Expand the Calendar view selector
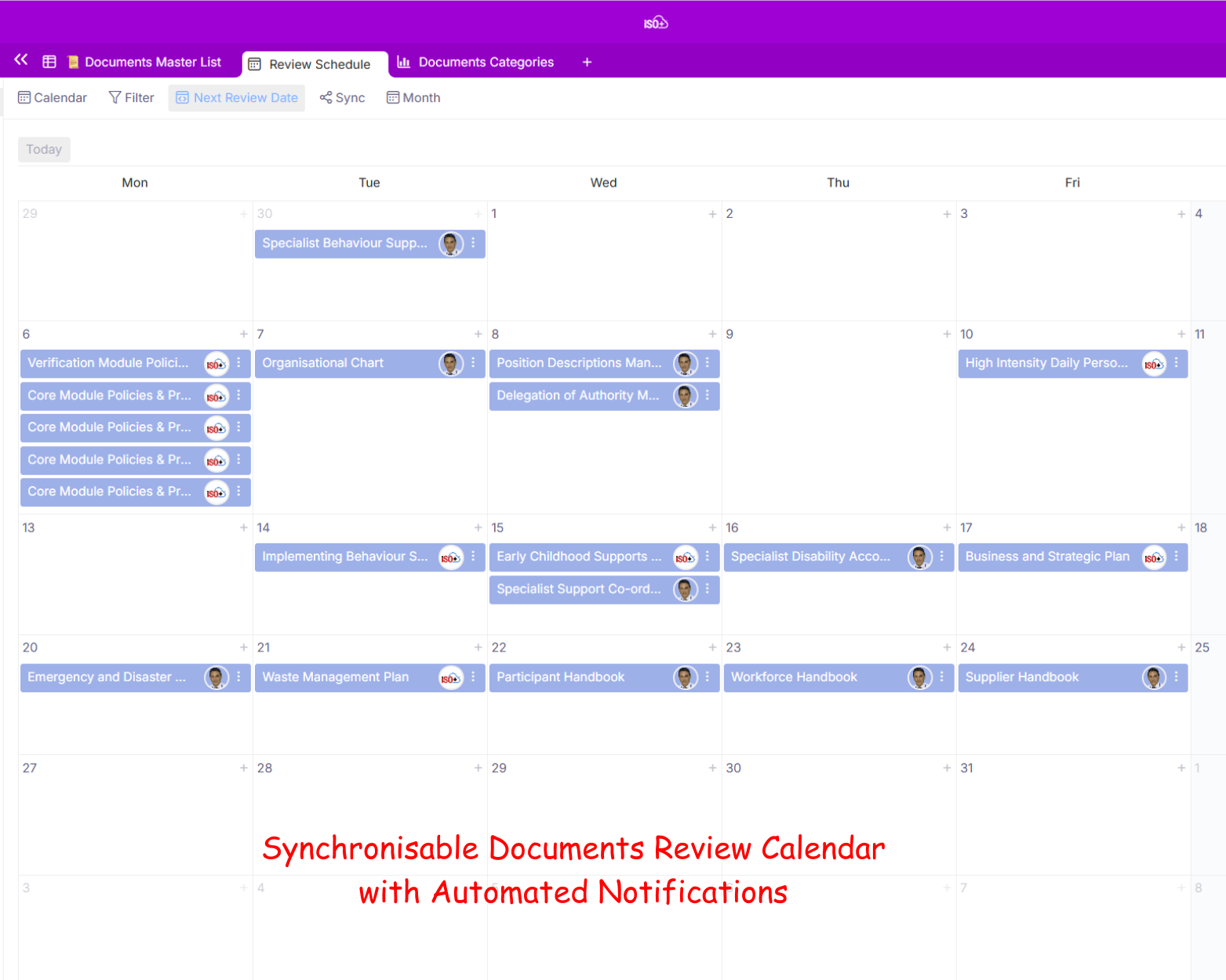The image size is (1226, 980). tap(53, 98)
